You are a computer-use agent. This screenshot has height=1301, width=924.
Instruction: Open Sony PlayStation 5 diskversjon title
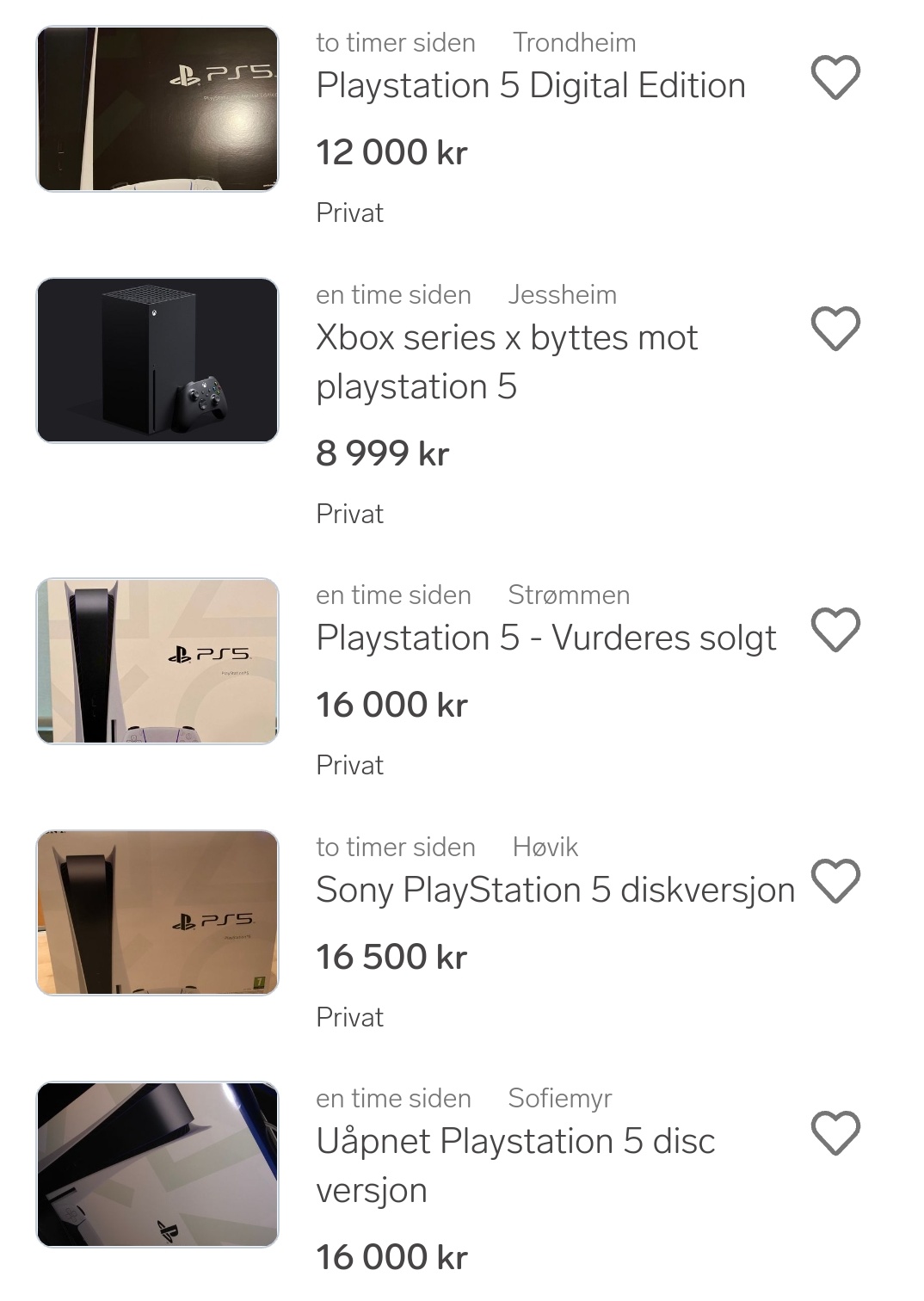point(555,891)
